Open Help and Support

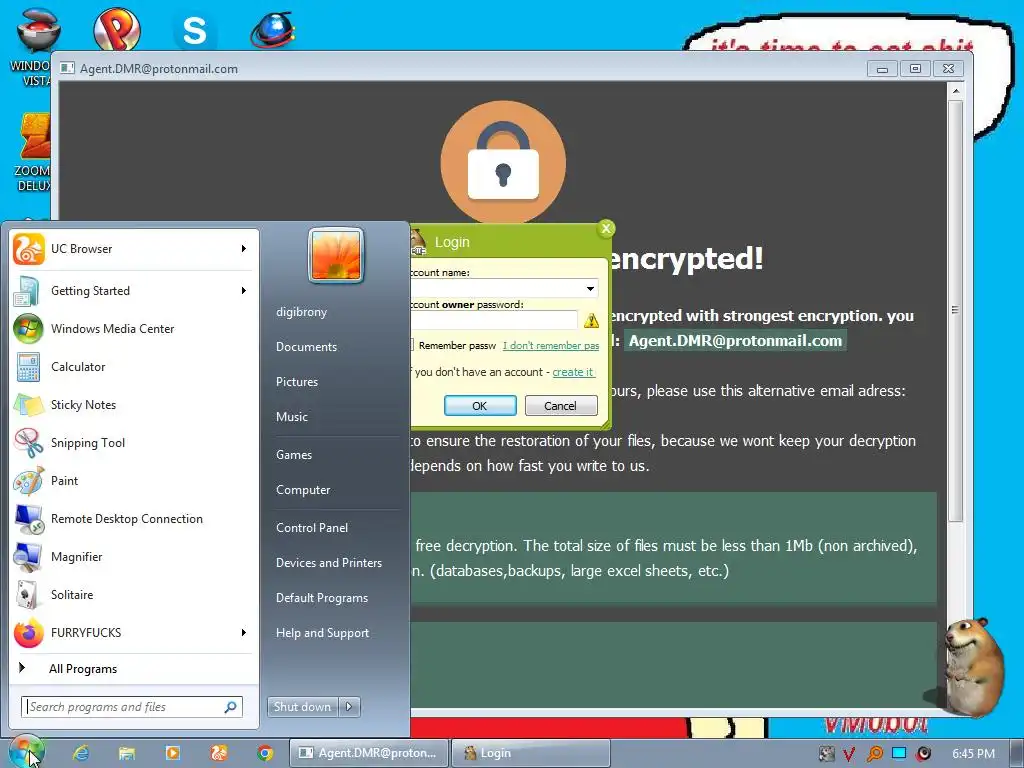tap(323, 633)
